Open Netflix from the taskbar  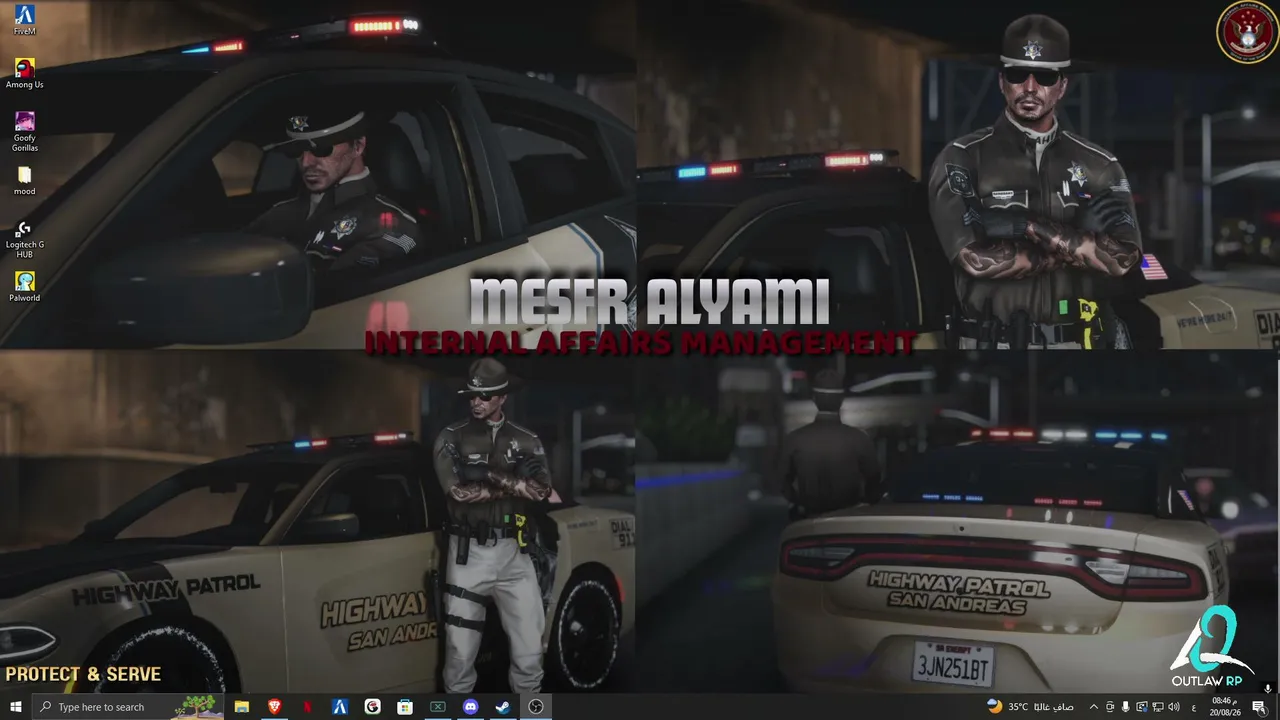pos(307,707)
